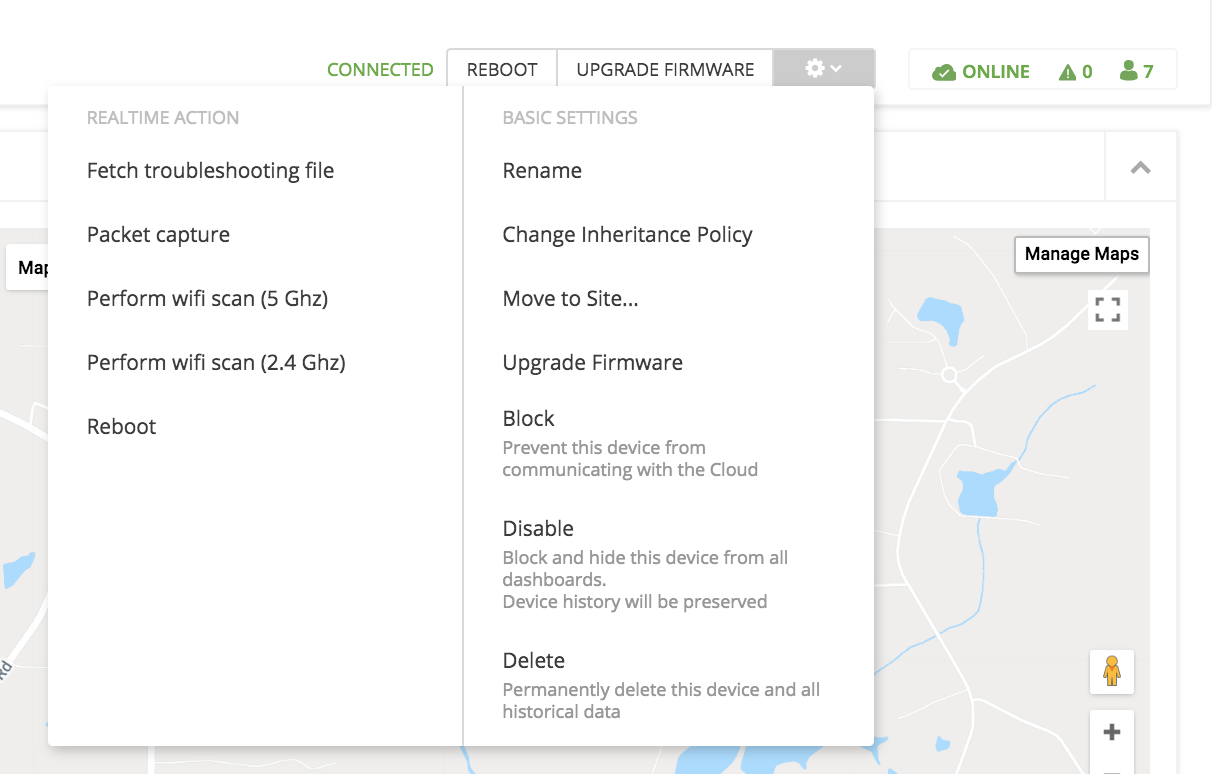Collapse the map panel with chevron
The image size is (1212, 774).
click(1140, 168)
